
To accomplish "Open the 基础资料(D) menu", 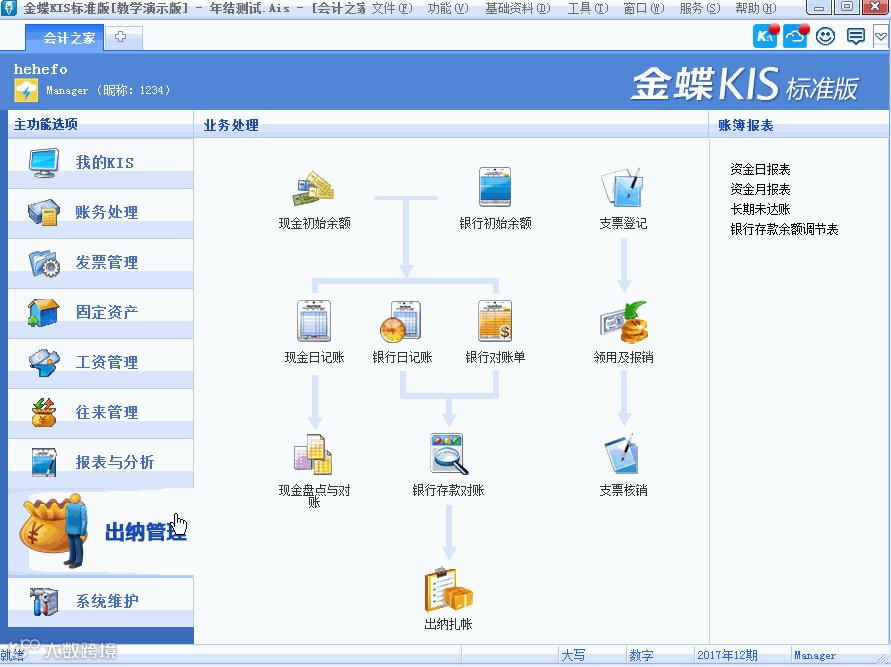I will coord(517,9).
